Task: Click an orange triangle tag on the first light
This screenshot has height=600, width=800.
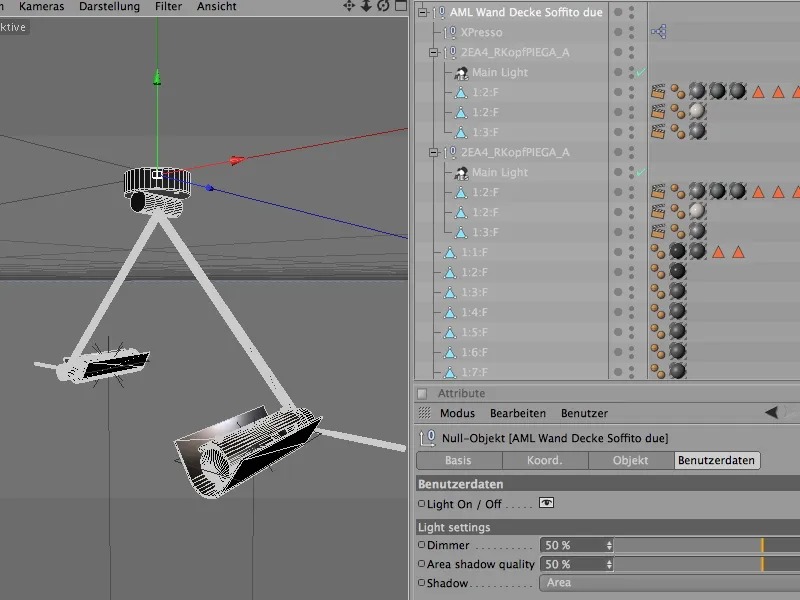Action: click(x=759, y=92)
